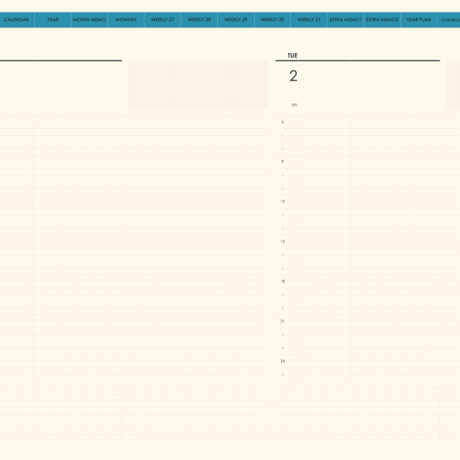Select the 15 hour label on Tuesday

[283, 241]
